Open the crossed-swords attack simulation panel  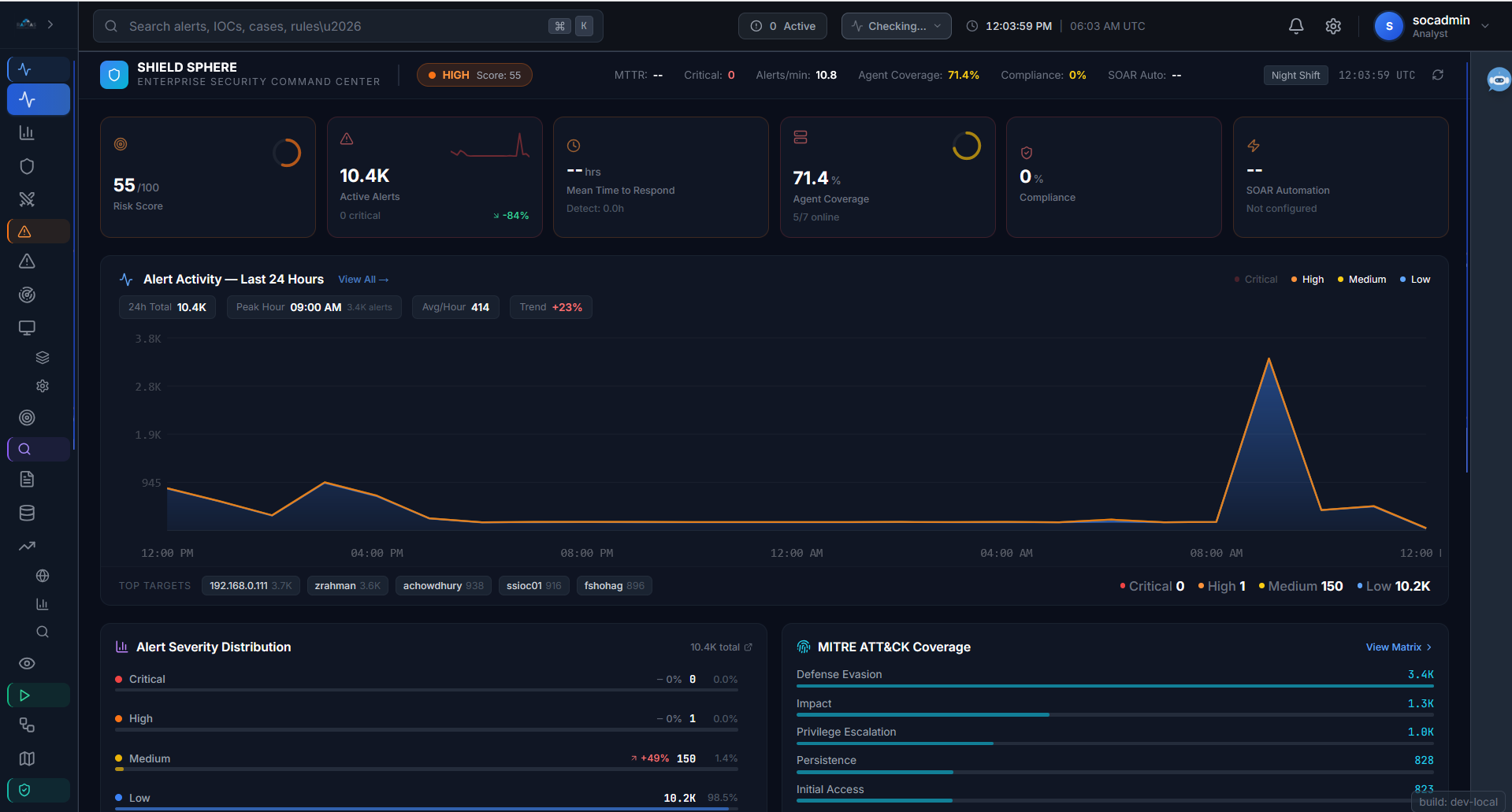(x=27, y=199)
